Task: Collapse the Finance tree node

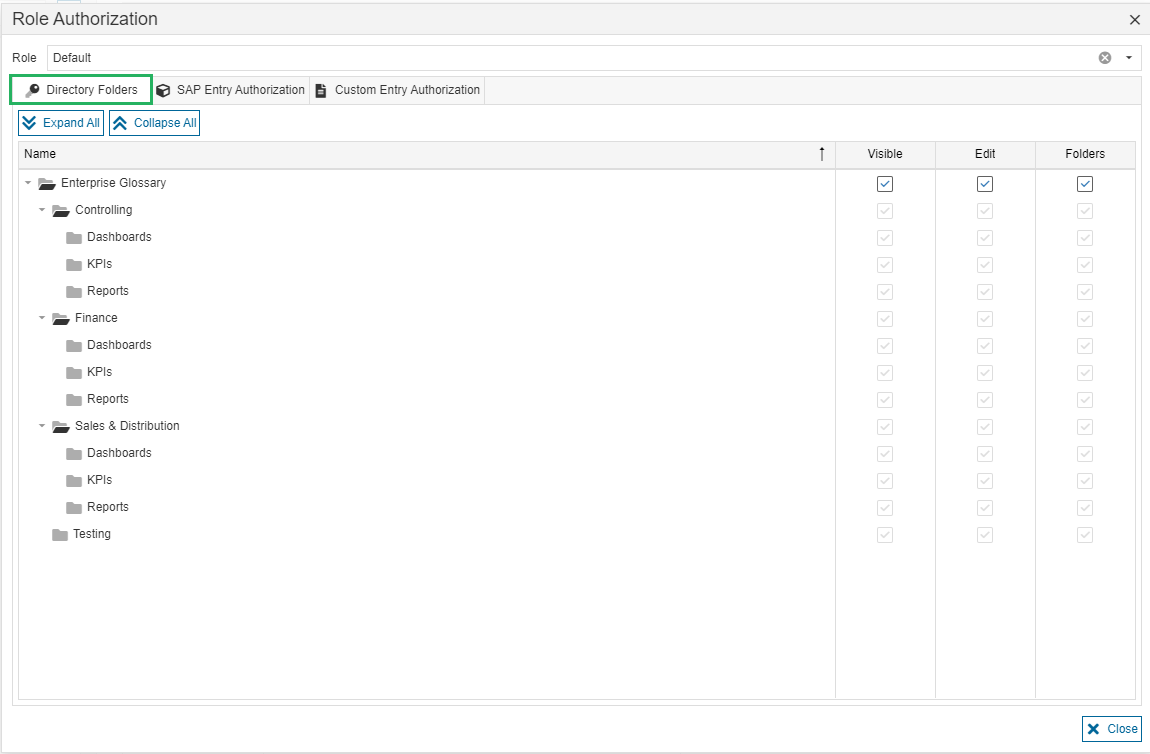Action: pos(42,318)
